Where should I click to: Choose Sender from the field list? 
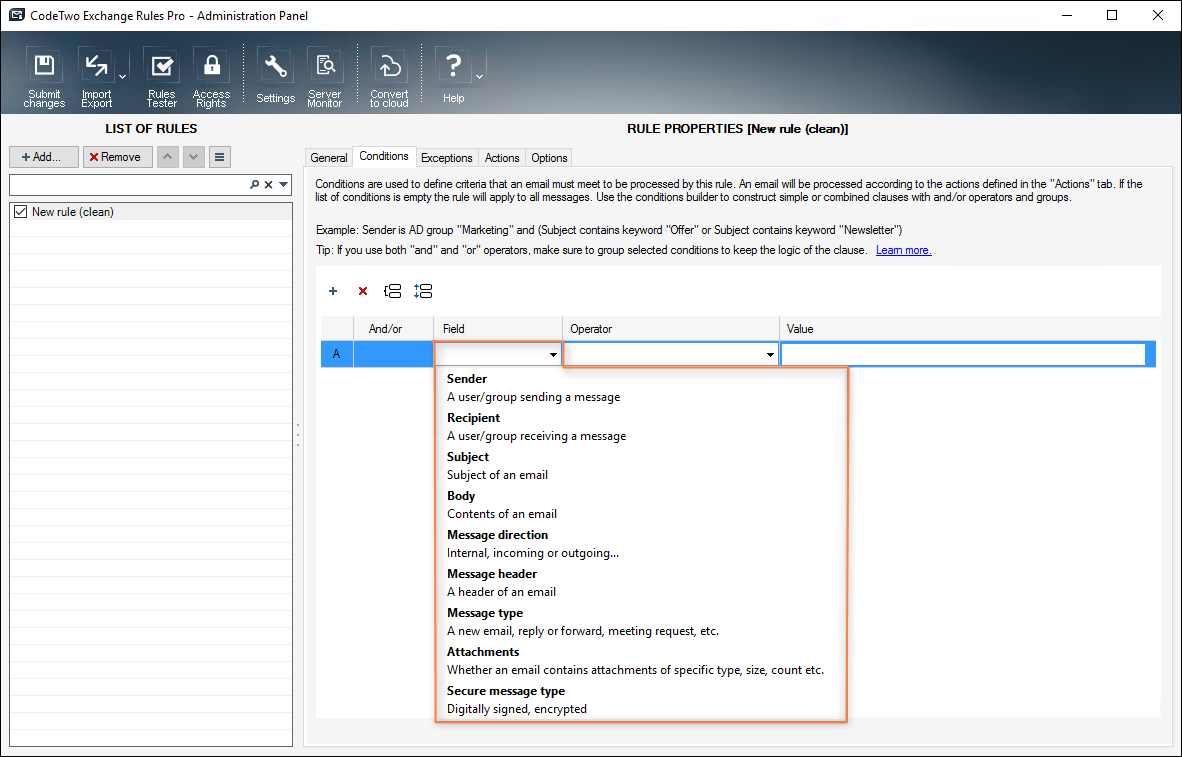tap(641, 388)
